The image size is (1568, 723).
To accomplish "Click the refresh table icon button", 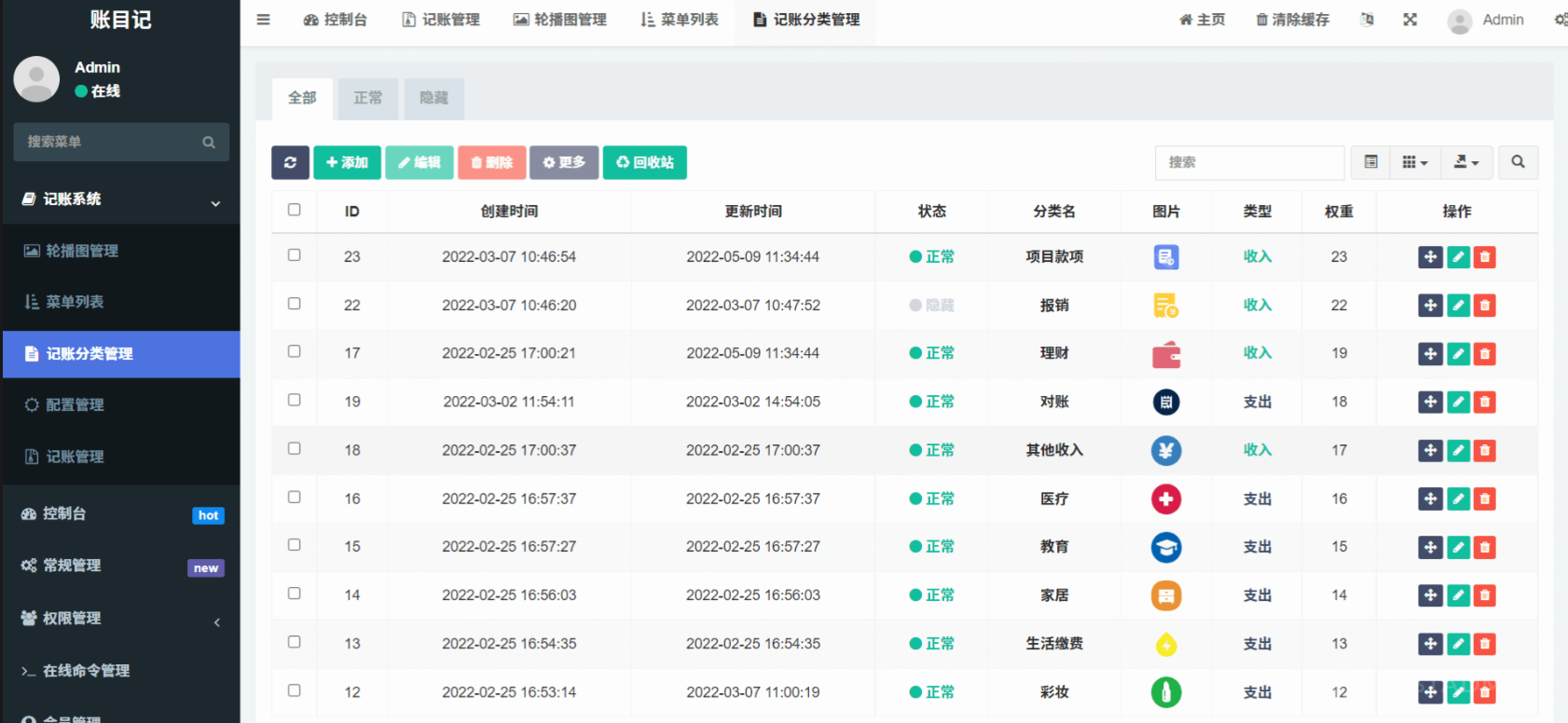I will (290, 162).
